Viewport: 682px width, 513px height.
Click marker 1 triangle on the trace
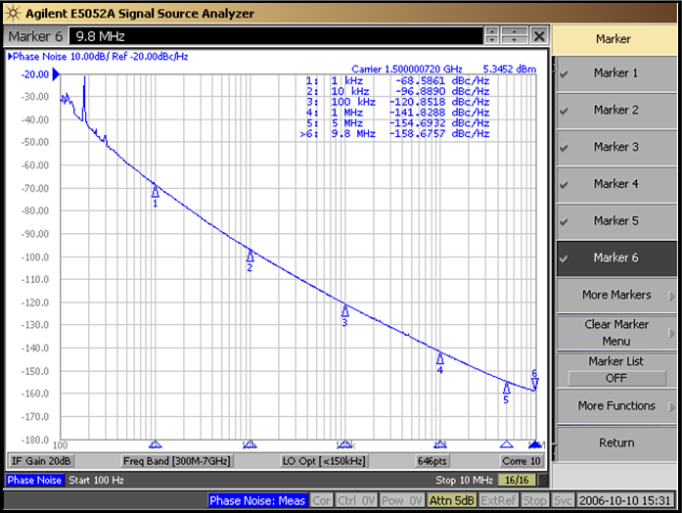pyautogui.click(x=155, y=191)
